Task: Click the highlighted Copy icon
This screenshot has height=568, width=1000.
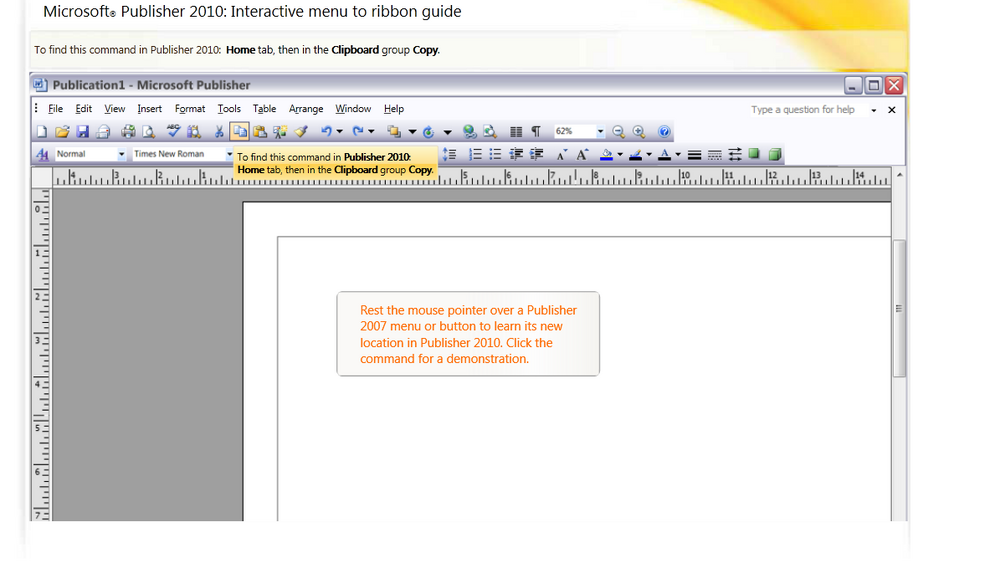Action: 239,132
